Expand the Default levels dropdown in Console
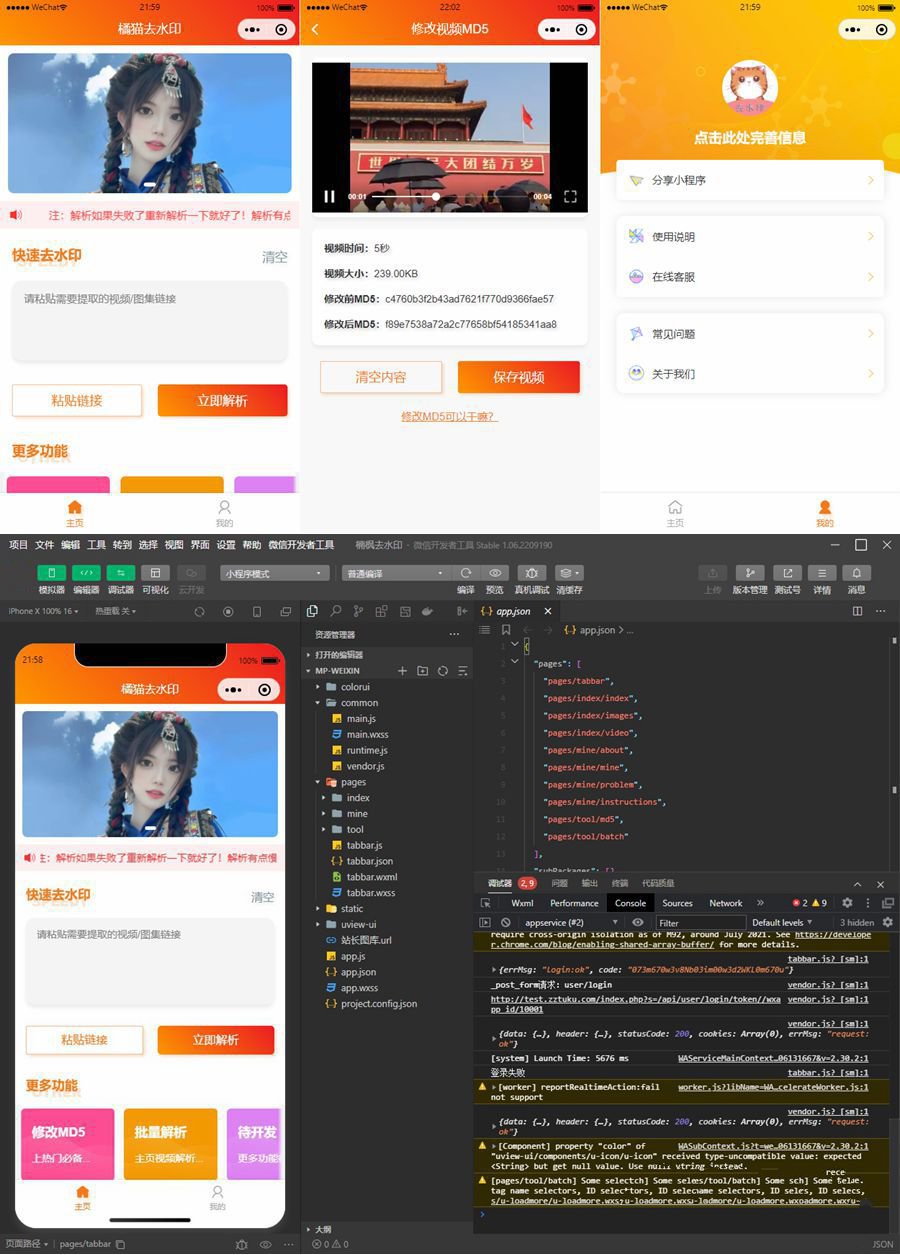900x1255 pixels. (783, 922)
